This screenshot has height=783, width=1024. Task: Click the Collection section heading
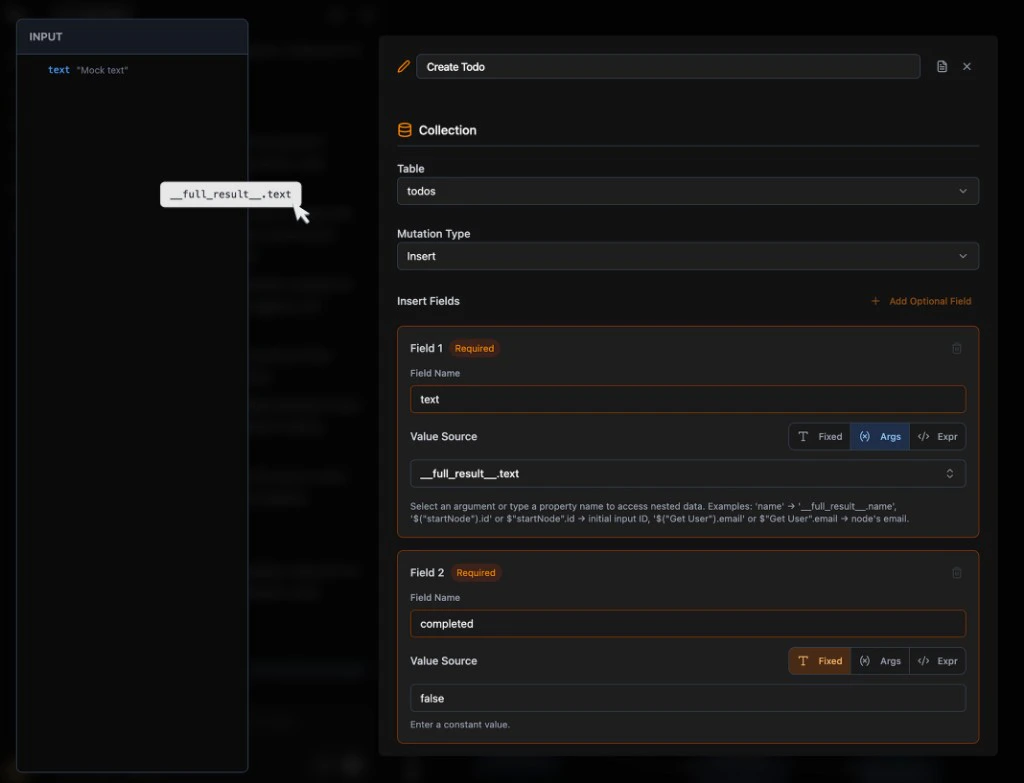[447, 130]
